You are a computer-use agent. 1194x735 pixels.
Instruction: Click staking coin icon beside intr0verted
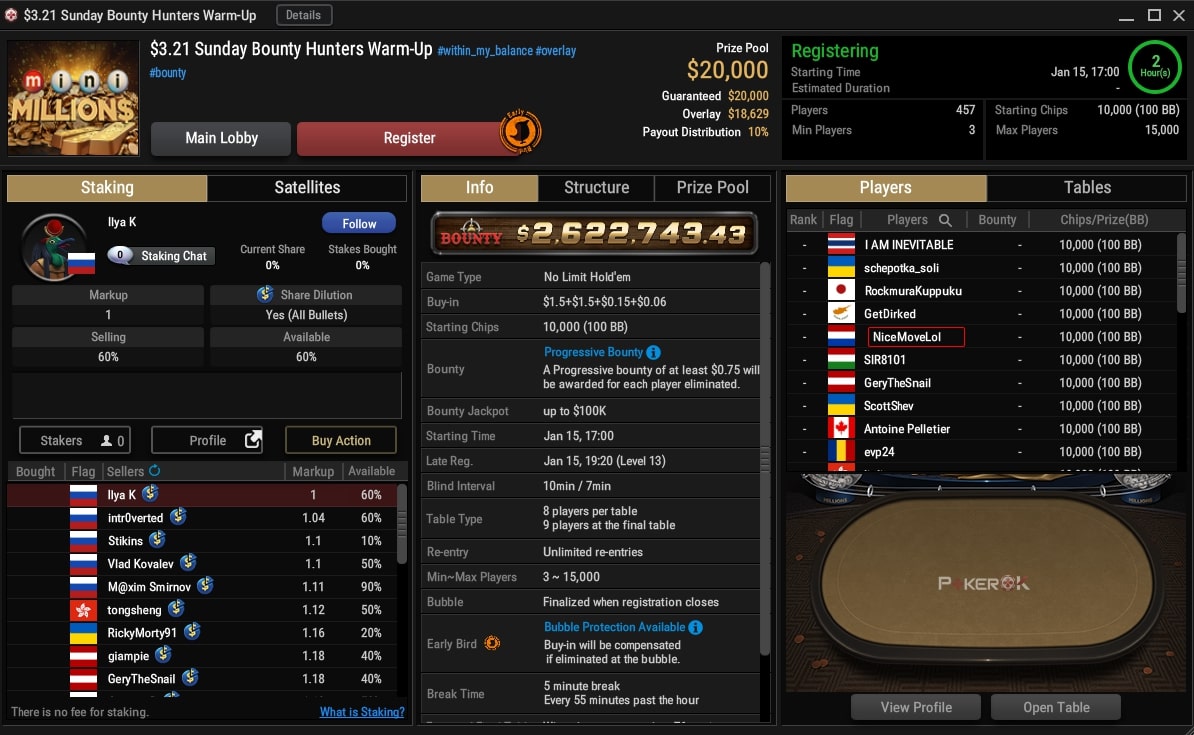[x=178, y=516]
